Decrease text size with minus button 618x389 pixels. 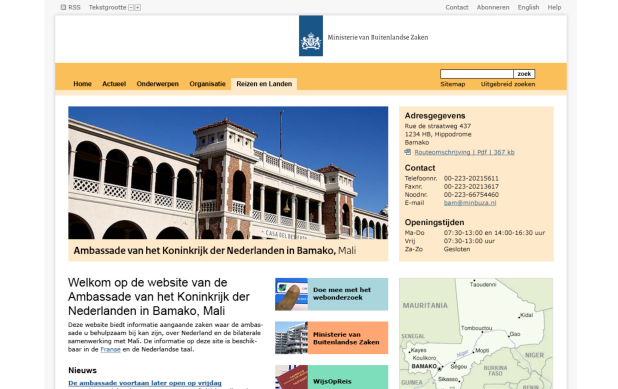(x=131, y=7)
